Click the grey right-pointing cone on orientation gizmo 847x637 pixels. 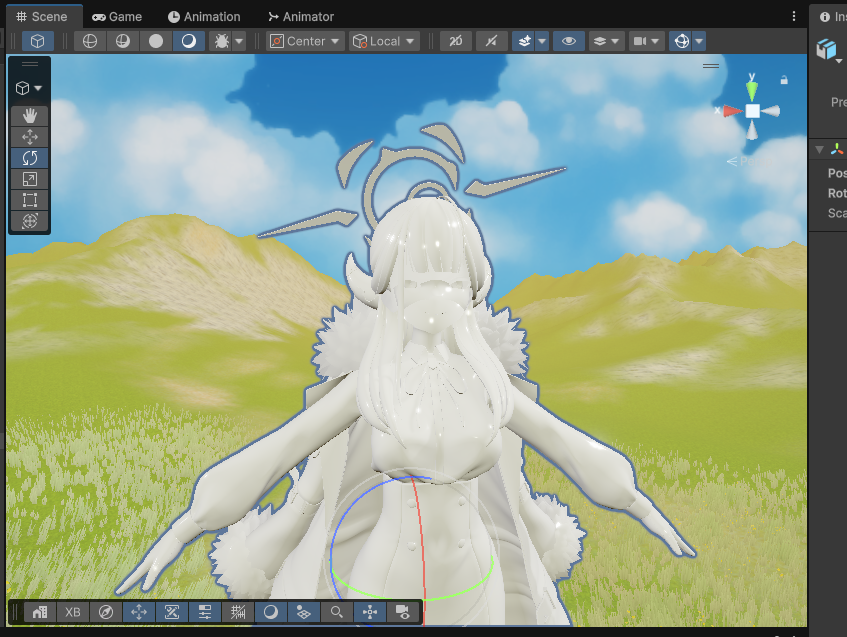771,111
